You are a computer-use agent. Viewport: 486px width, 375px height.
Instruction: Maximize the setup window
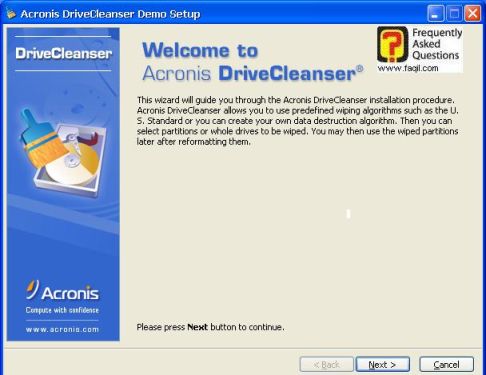(454, 13)
